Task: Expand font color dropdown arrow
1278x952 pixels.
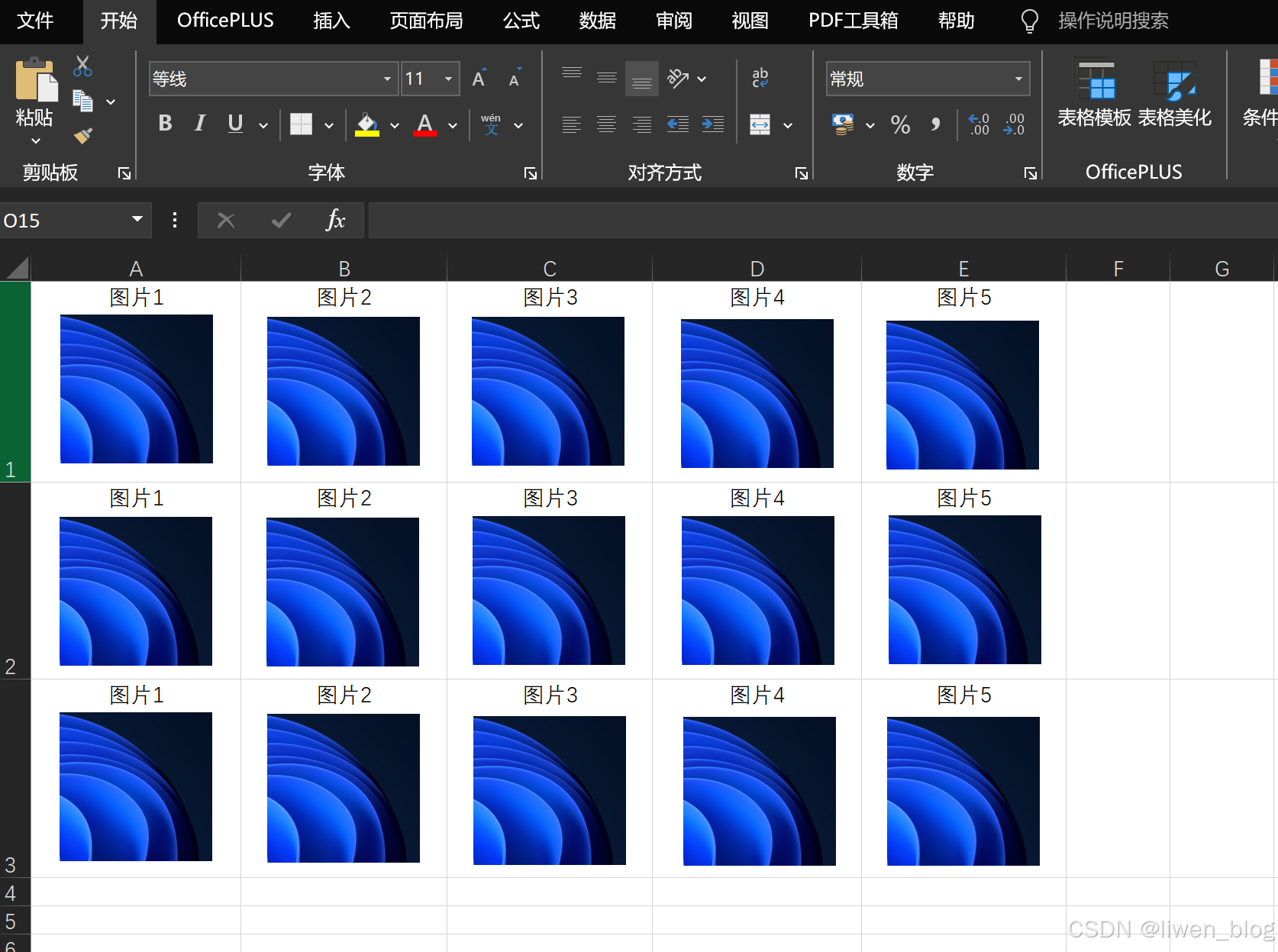Action: [x=453, y=125]
